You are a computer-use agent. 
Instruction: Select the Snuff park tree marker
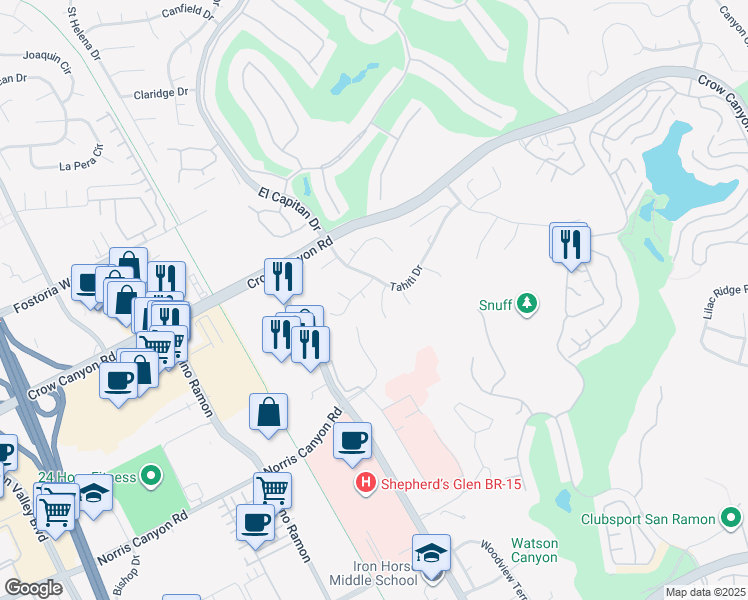tap(527, 303)
